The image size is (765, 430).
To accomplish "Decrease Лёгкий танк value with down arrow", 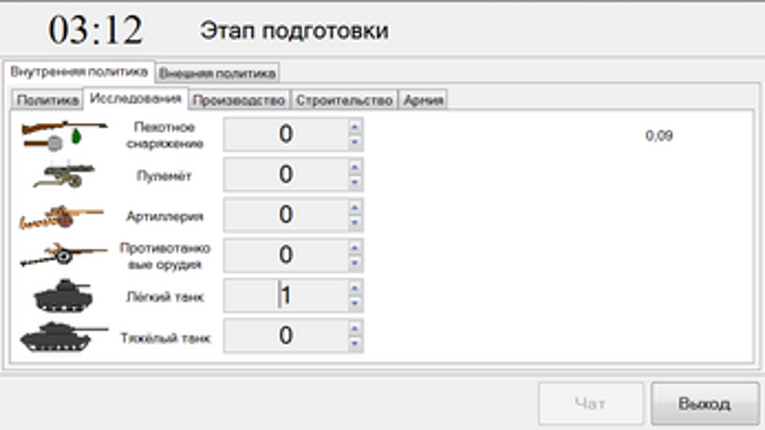I will [x=355, y=303].
